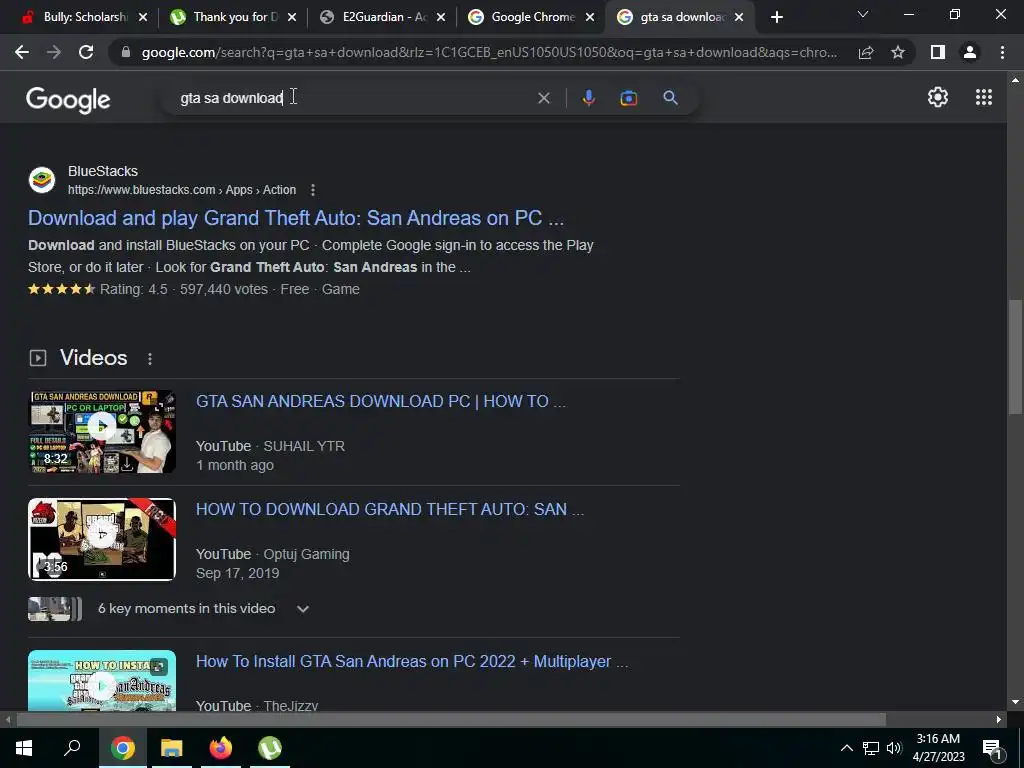Open BlueStacks result options menu
The image size is (1024, 768).
click(313, 190)
